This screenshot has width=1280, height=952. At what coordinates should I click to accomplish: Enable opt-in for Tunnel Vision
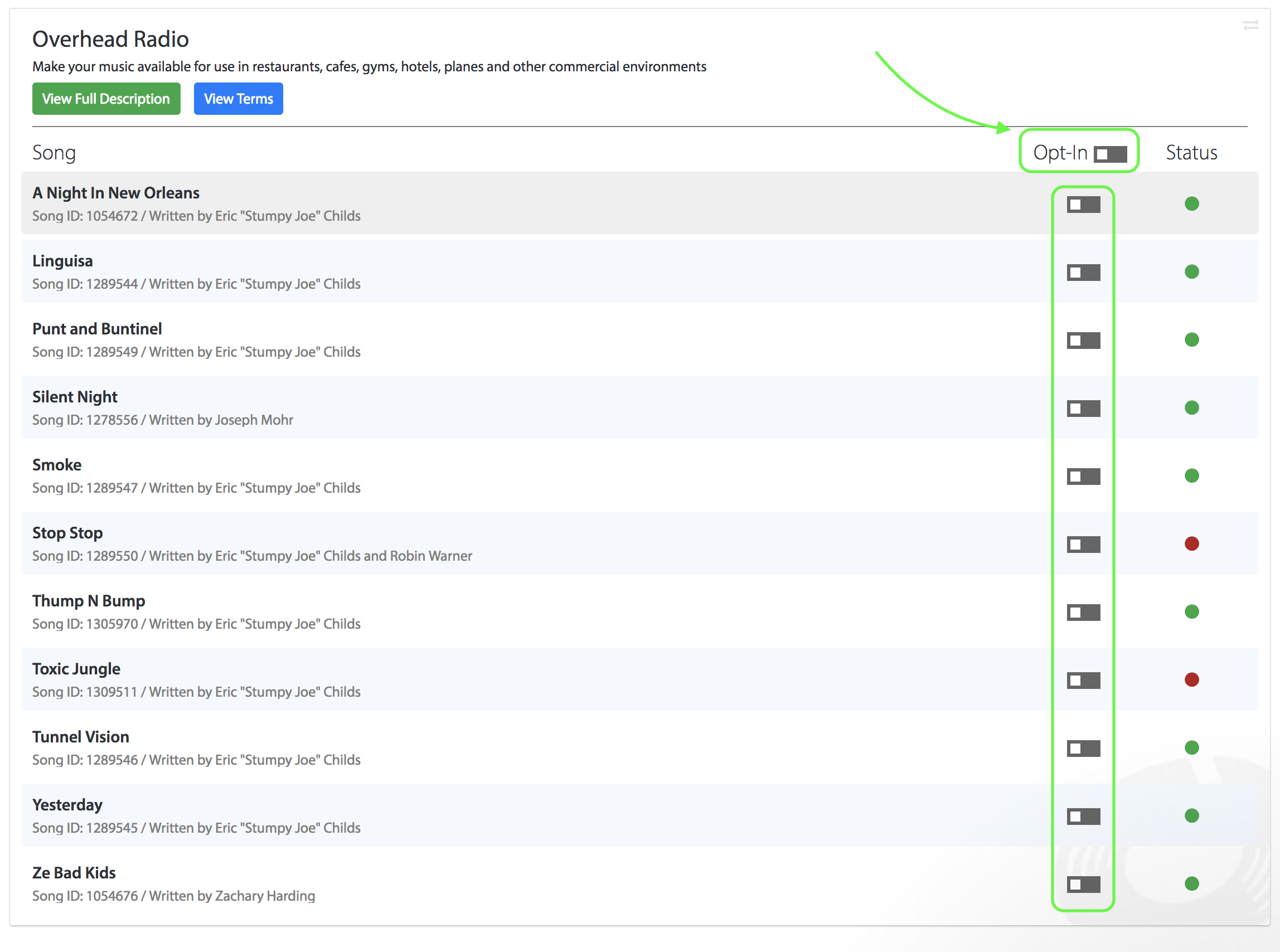pos(1083,749)
